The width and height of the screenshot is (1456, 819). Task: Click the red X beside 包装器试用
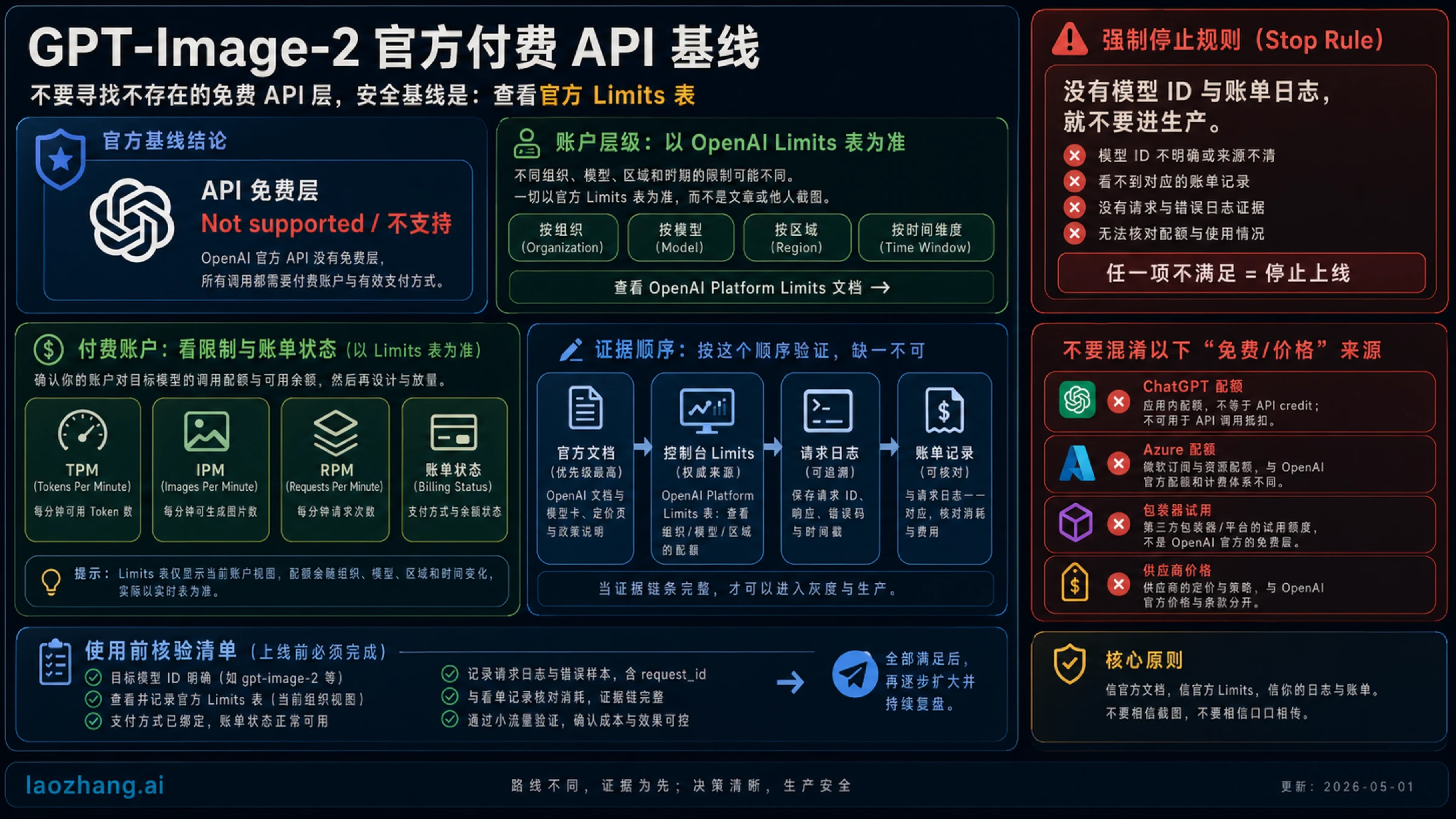pos(1119,524)
